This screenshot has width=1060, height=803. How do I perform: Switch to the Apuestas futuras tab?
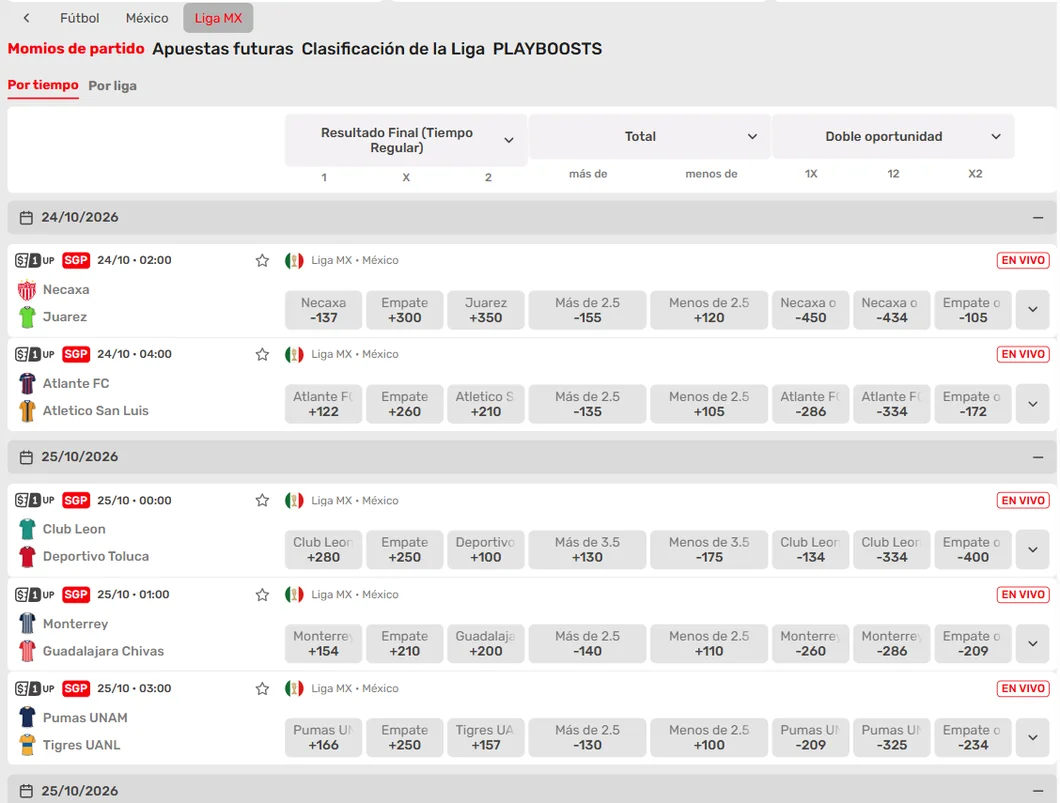pos(223,49)
